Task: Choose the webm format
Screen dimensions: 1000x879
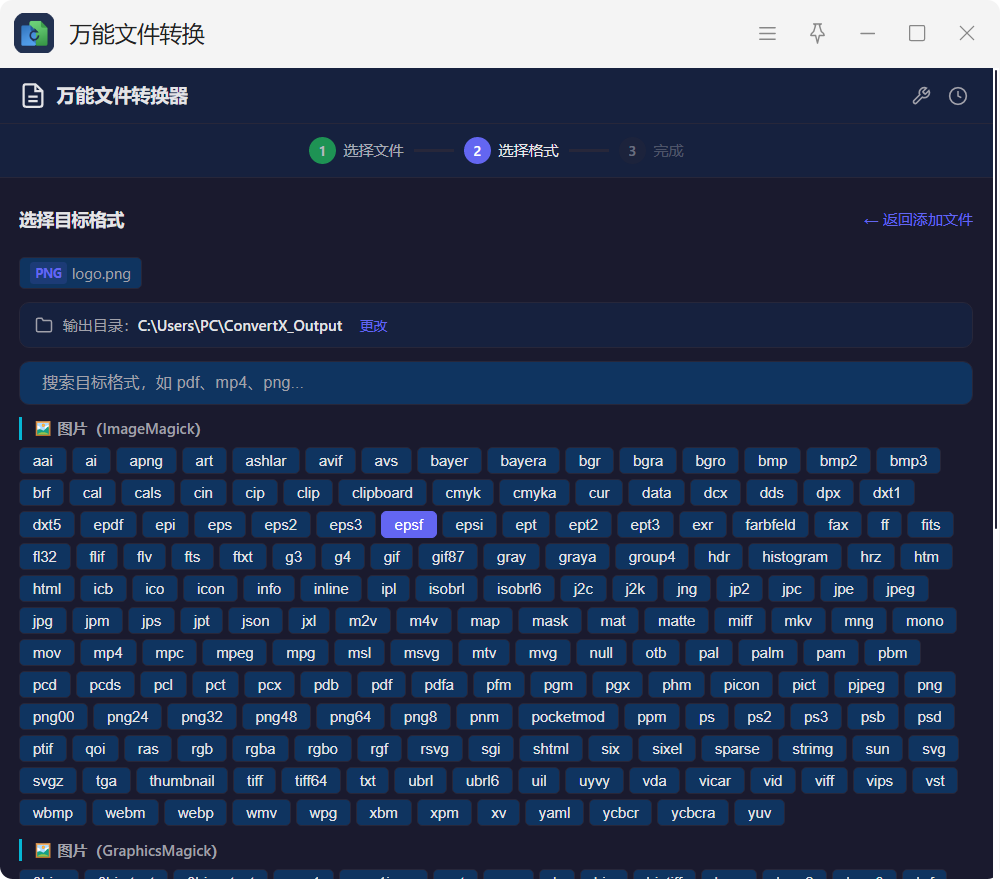Action: [125, 813]
